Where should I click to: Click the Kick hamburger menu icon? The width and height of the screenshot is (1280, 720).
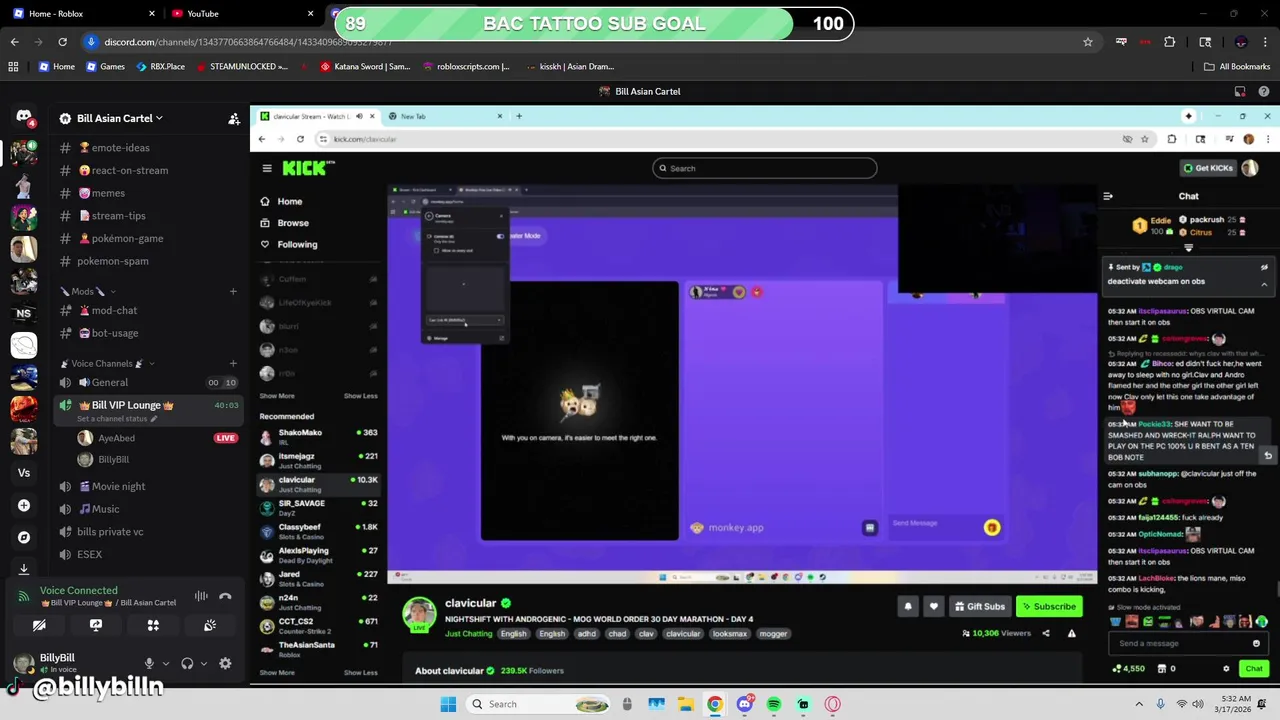click(267, 168)
